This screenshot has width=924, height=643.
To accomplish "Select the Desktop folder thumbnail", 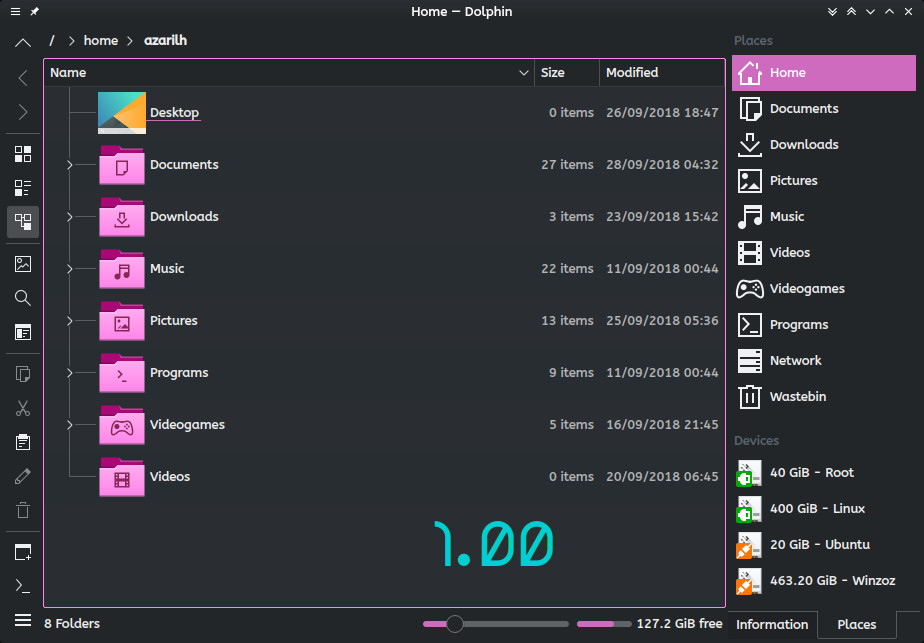I will [x=122, y=113].
